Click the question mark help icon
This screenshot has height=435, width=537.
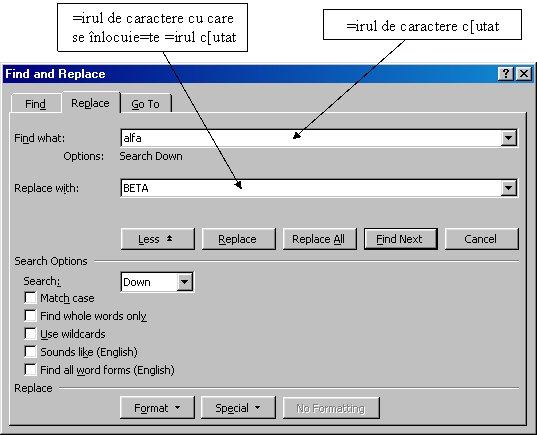tap(505, 74)
